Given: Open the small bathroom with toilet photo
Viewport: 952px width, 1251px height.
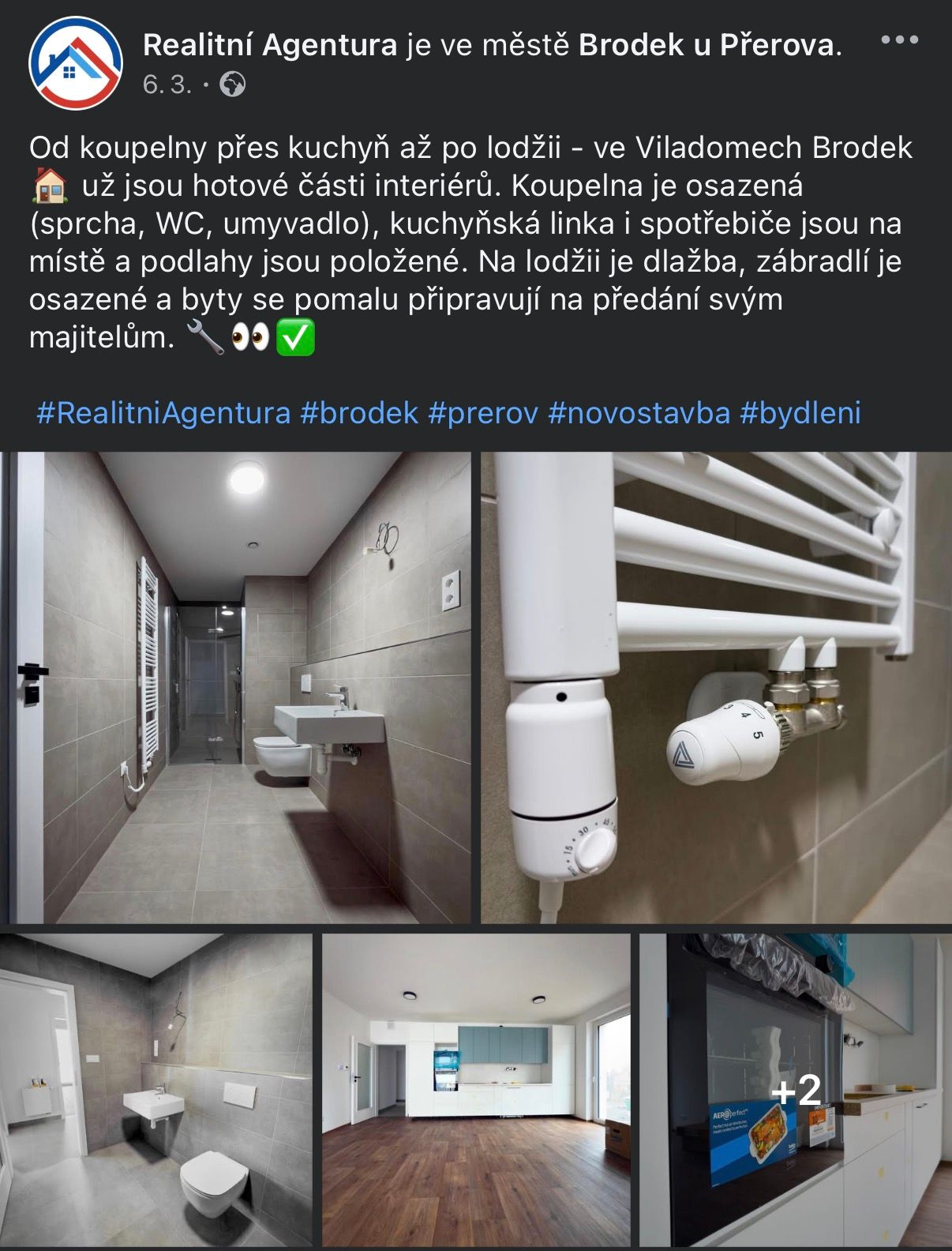Looking at the screenshot, I should point(156,1090).
